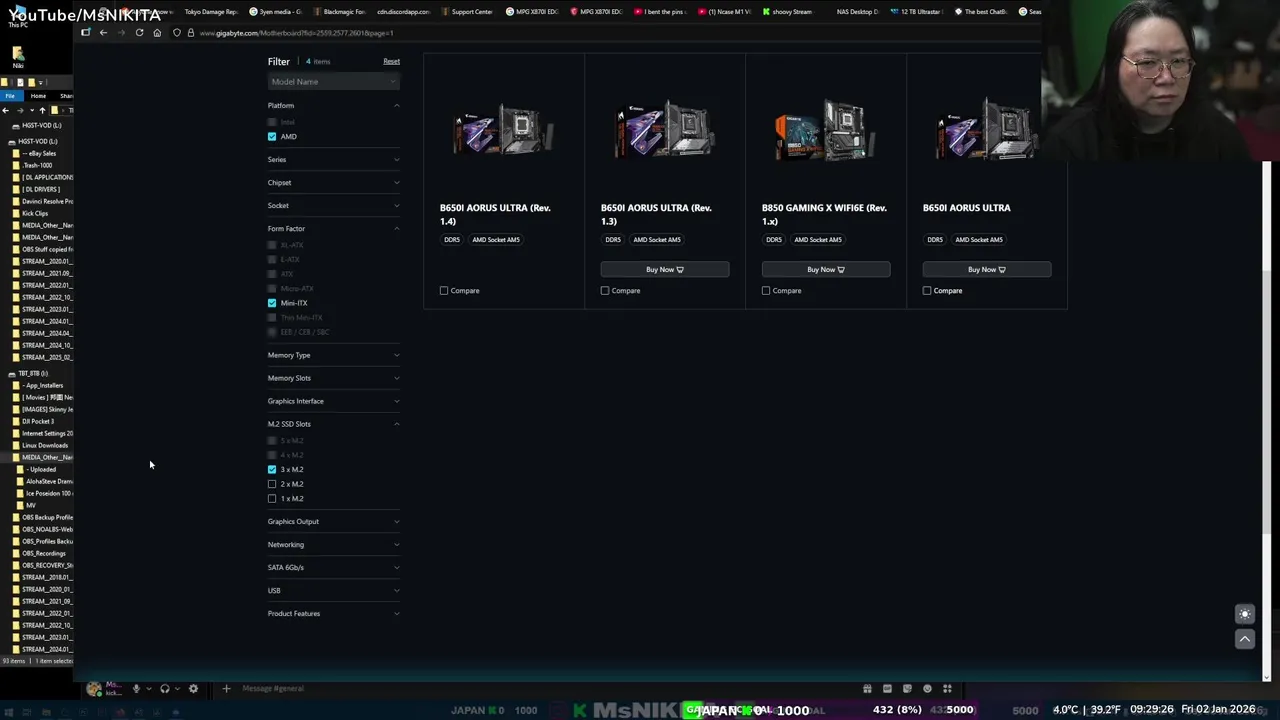Check the 2 x M.2 checkbox
The width and height of the screenshot is (1280, 720).
point(272,484)
